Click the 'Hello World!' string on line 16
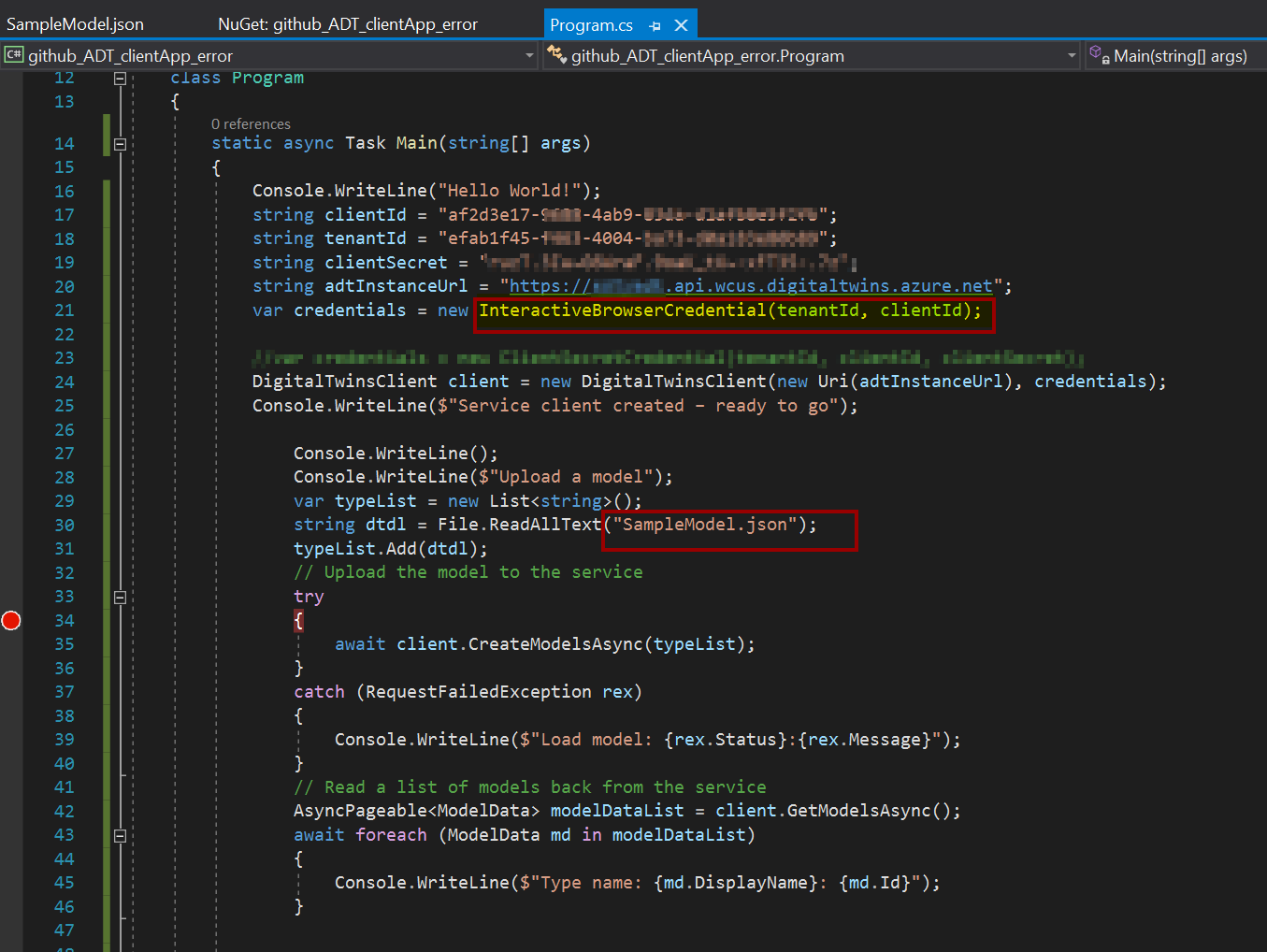This screenshot has width=1267, height=952. pos(510,191)
